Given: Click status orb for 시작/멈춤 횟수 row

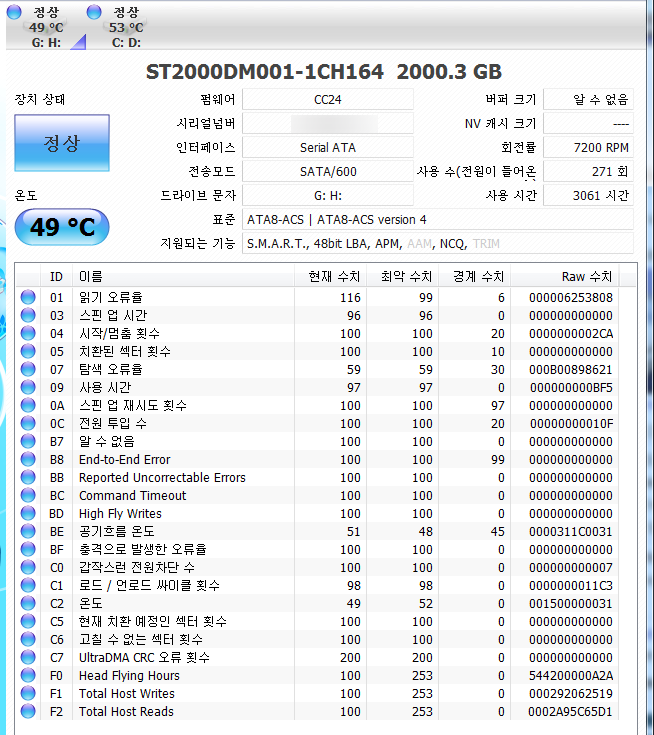Looking at the screenshot, I should (x=28, y=333).
